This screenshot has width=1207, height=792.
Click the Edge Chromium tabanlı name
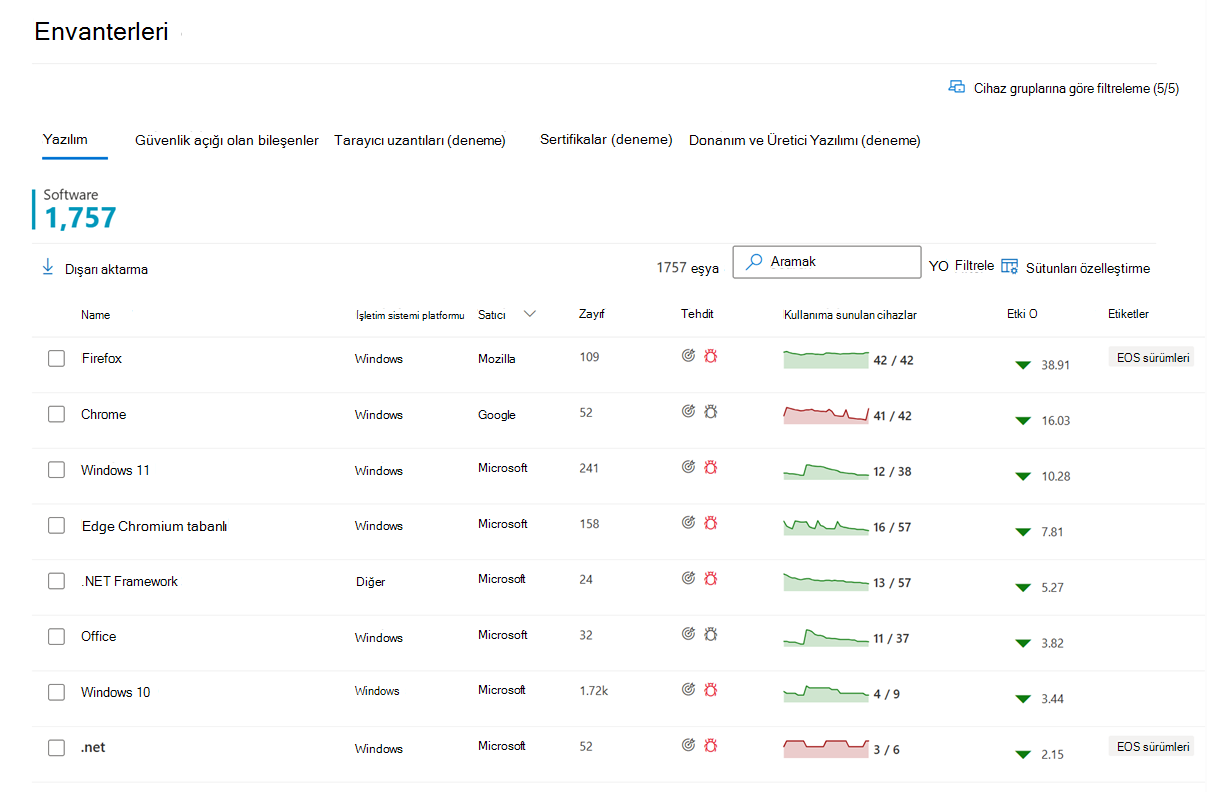(x=155, y=526)
